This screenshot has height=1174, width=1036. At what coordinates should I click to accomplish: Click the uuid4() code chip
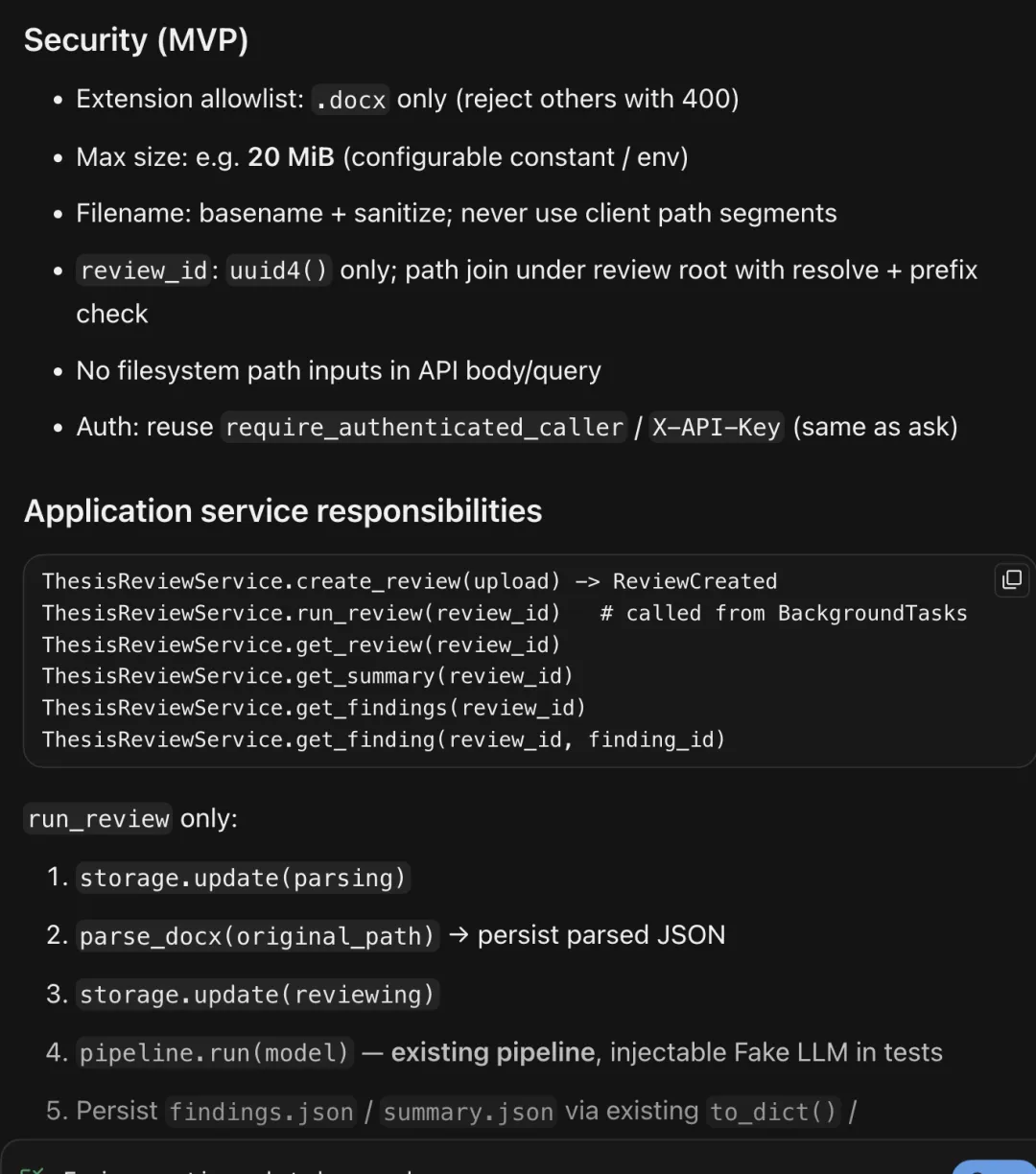279,270
